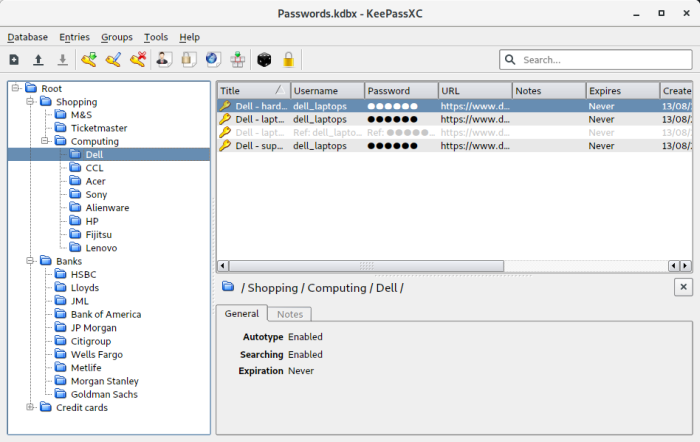The height and width of the screenshot is (442, 700).
Task: Select the Morgan Stanley group
Action: (104, 381)
